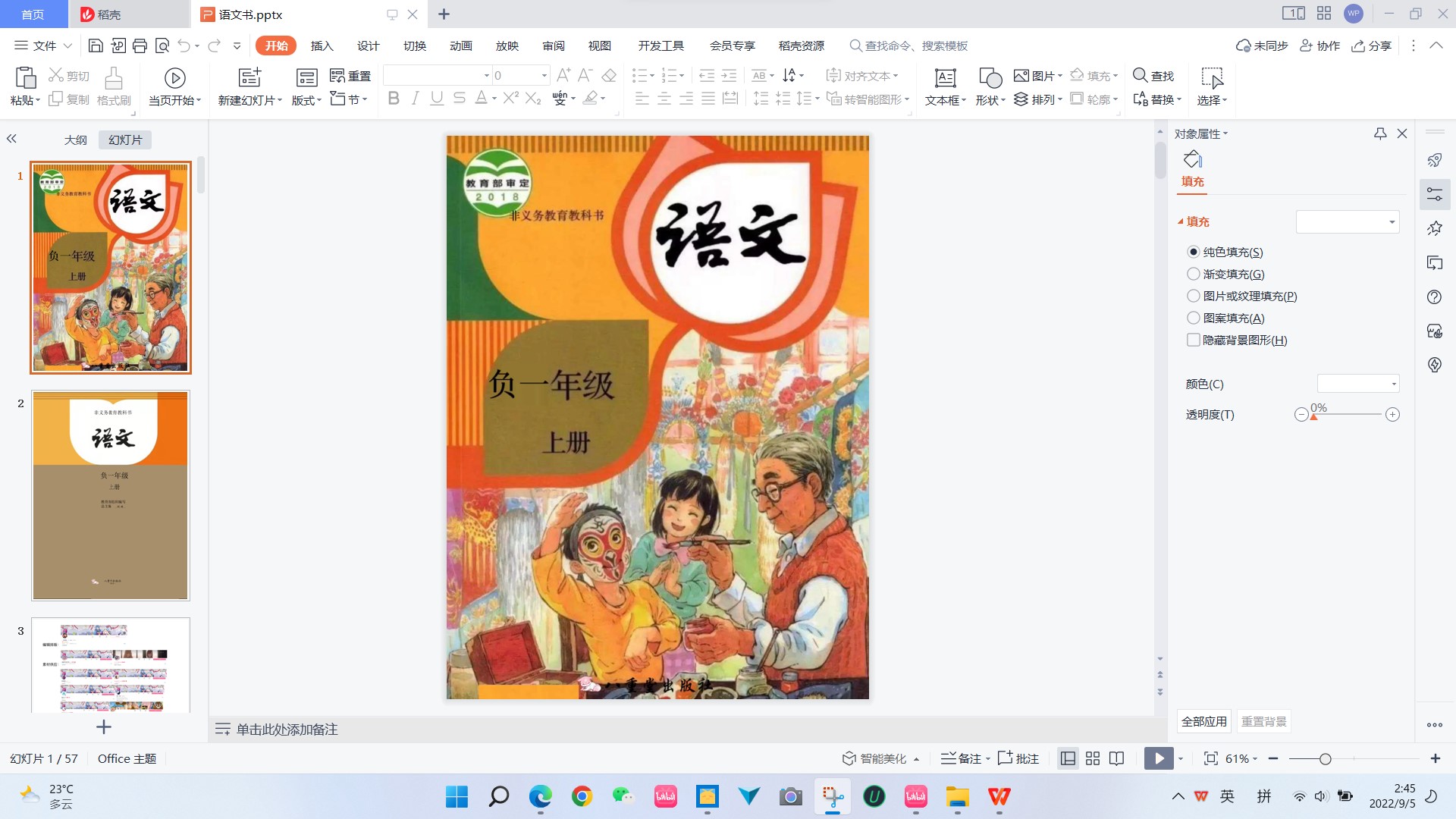The height and width of the screenshot is (819, 1456).
Task: Apply Strikethrough formatting
Action: click(x=459, y=98)
